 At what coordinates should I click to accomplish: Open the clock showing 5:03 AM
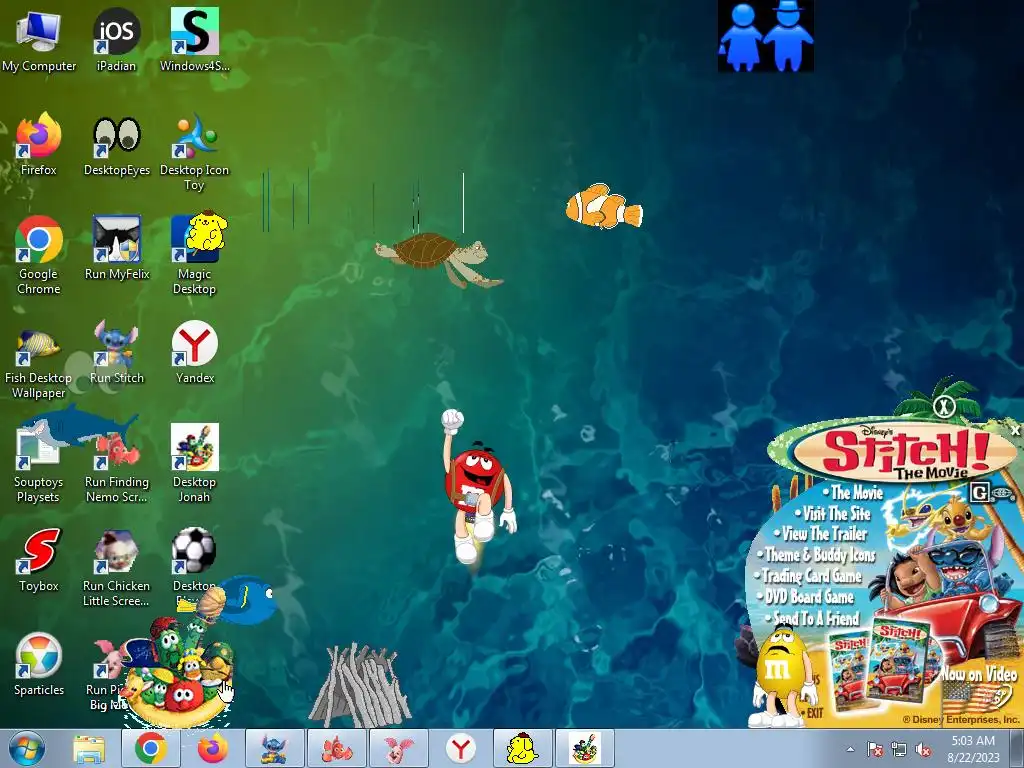[973, 748]
